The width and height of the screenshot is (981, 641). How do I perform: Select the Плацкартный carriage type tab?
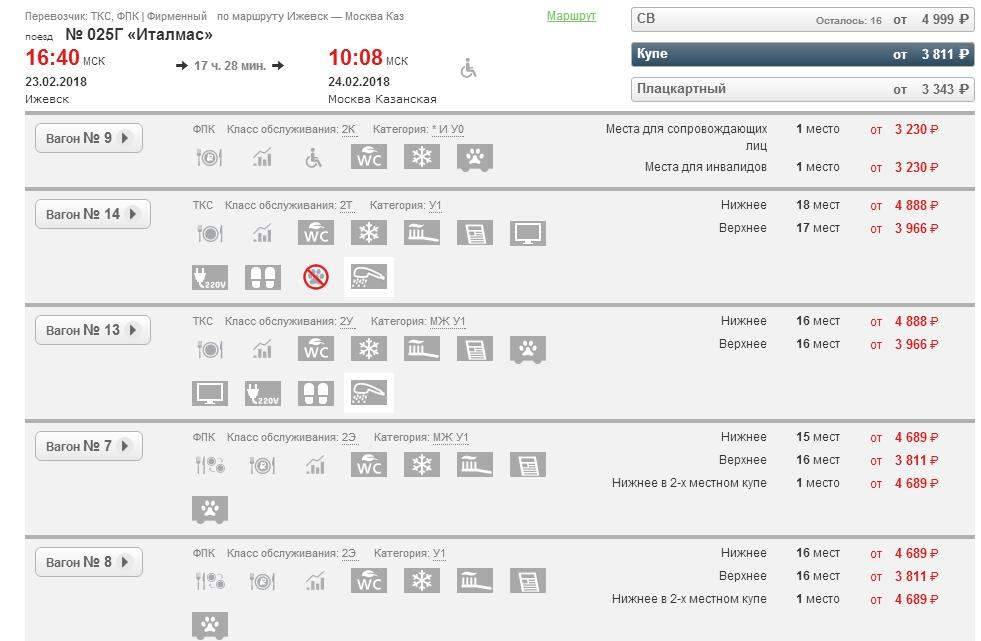(x=803, y=89)
